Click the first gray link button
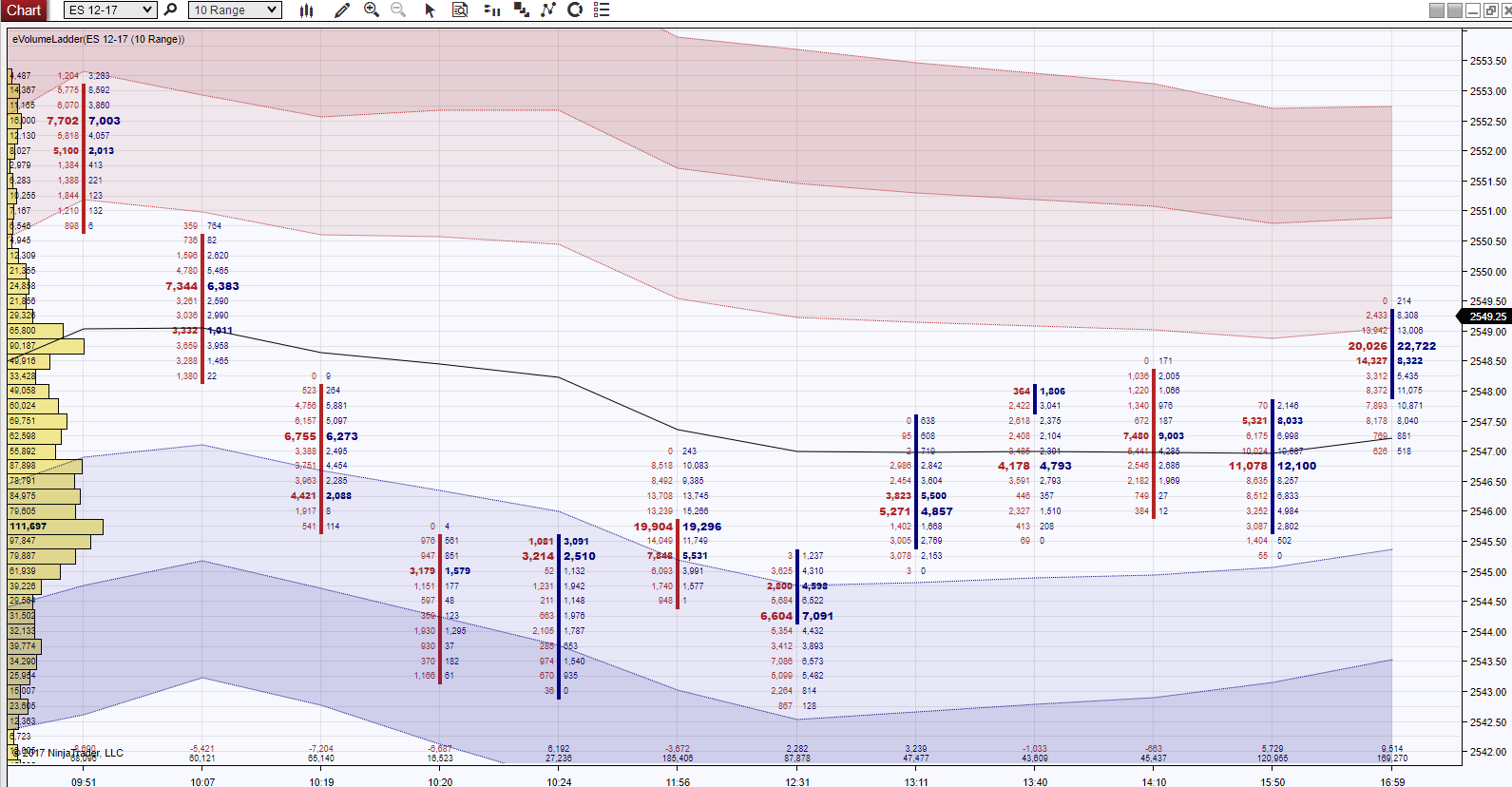 [1437, 10]
